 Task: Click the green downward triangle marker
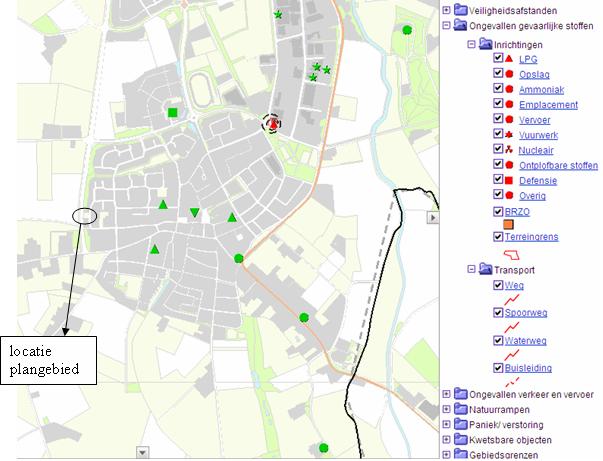pos(195,212)
